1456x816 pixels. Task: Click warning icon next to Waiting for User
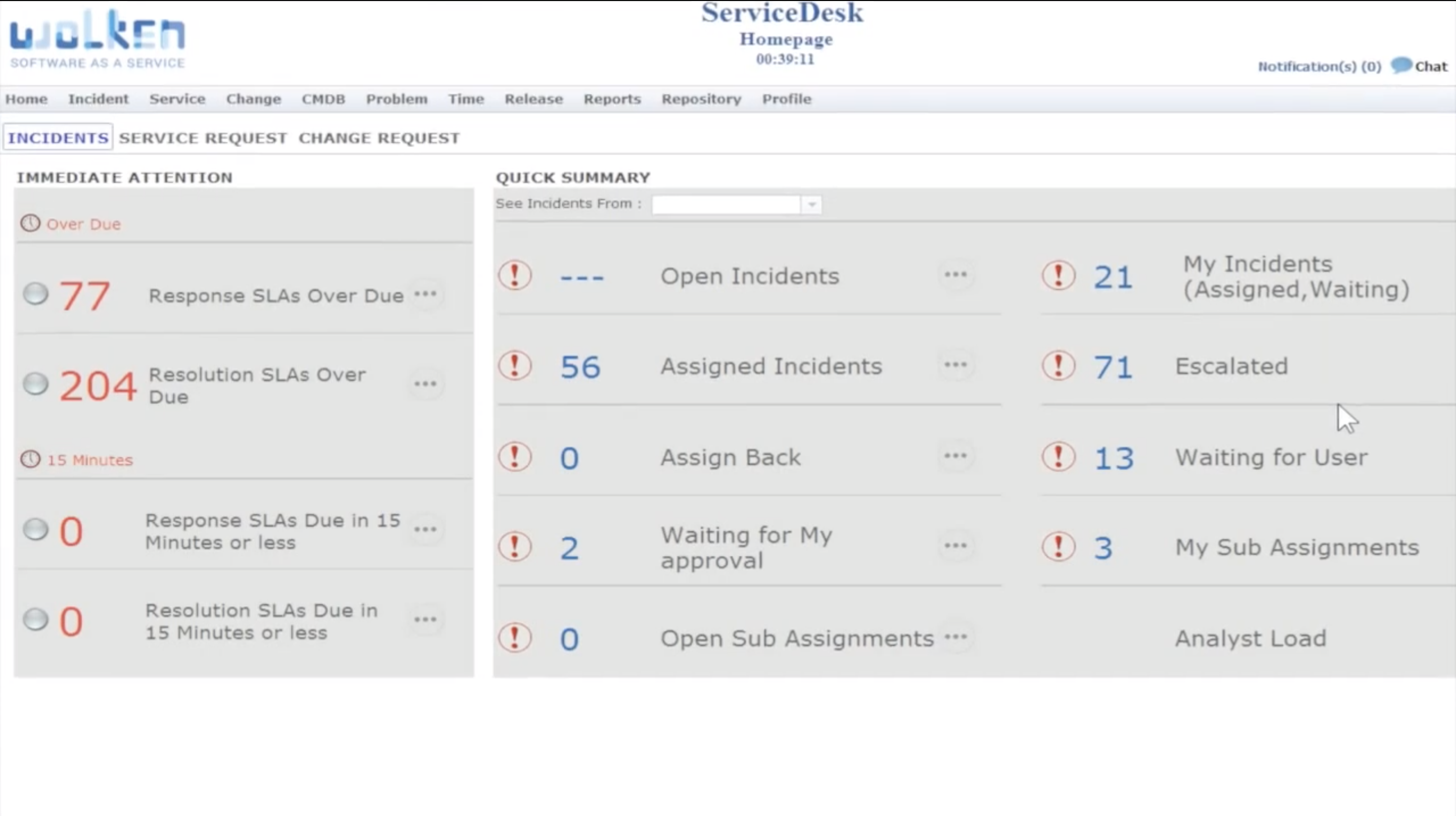point(1057,456)
